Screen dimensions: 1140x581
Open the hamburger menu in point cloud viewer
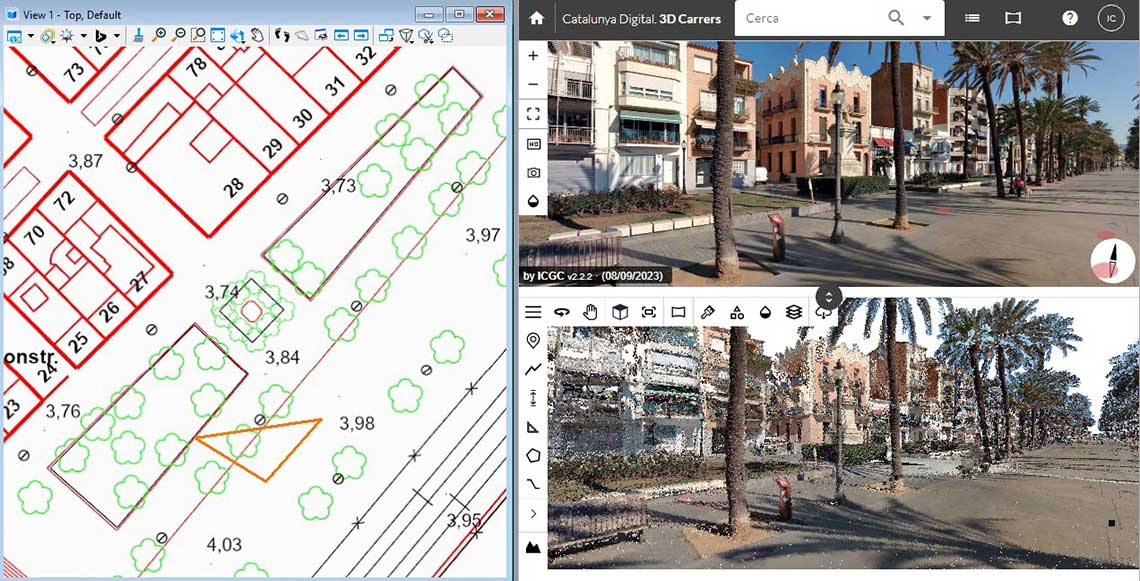(533, 311)
